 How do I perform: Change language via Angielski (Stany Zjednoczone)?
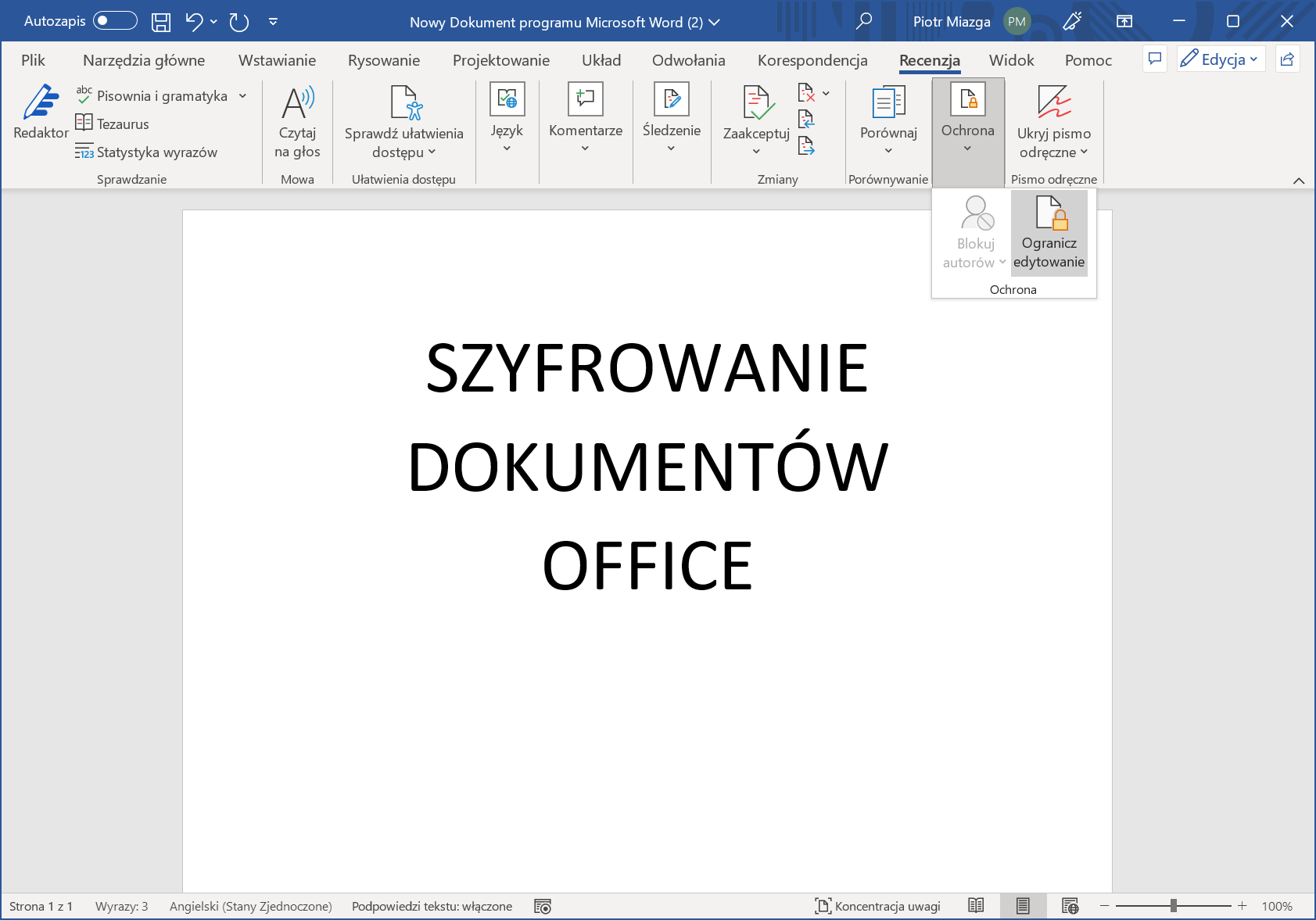(251, 906)
